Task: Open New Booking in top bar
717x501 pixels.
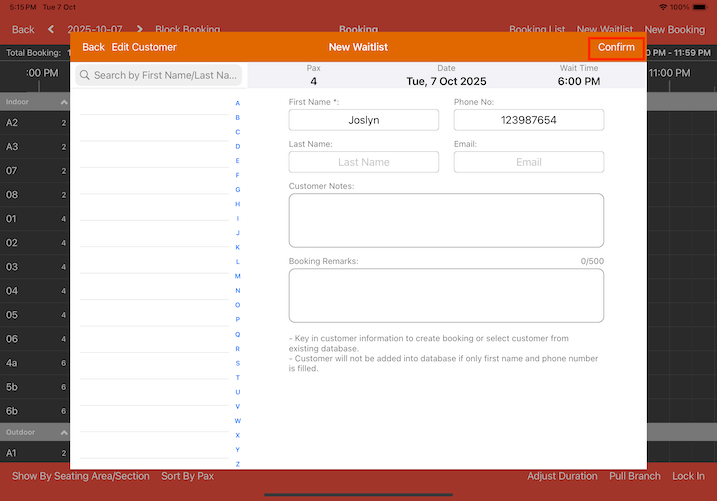Action: (674, 30)
